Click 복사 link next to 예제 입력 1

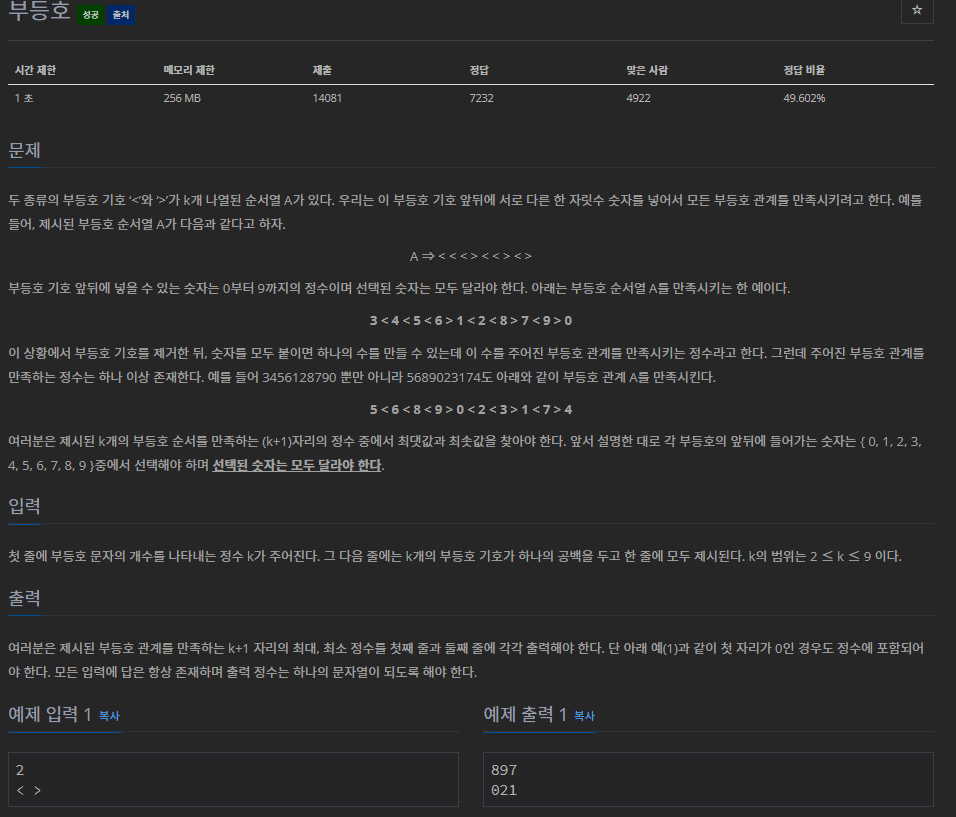click(109, 716)
